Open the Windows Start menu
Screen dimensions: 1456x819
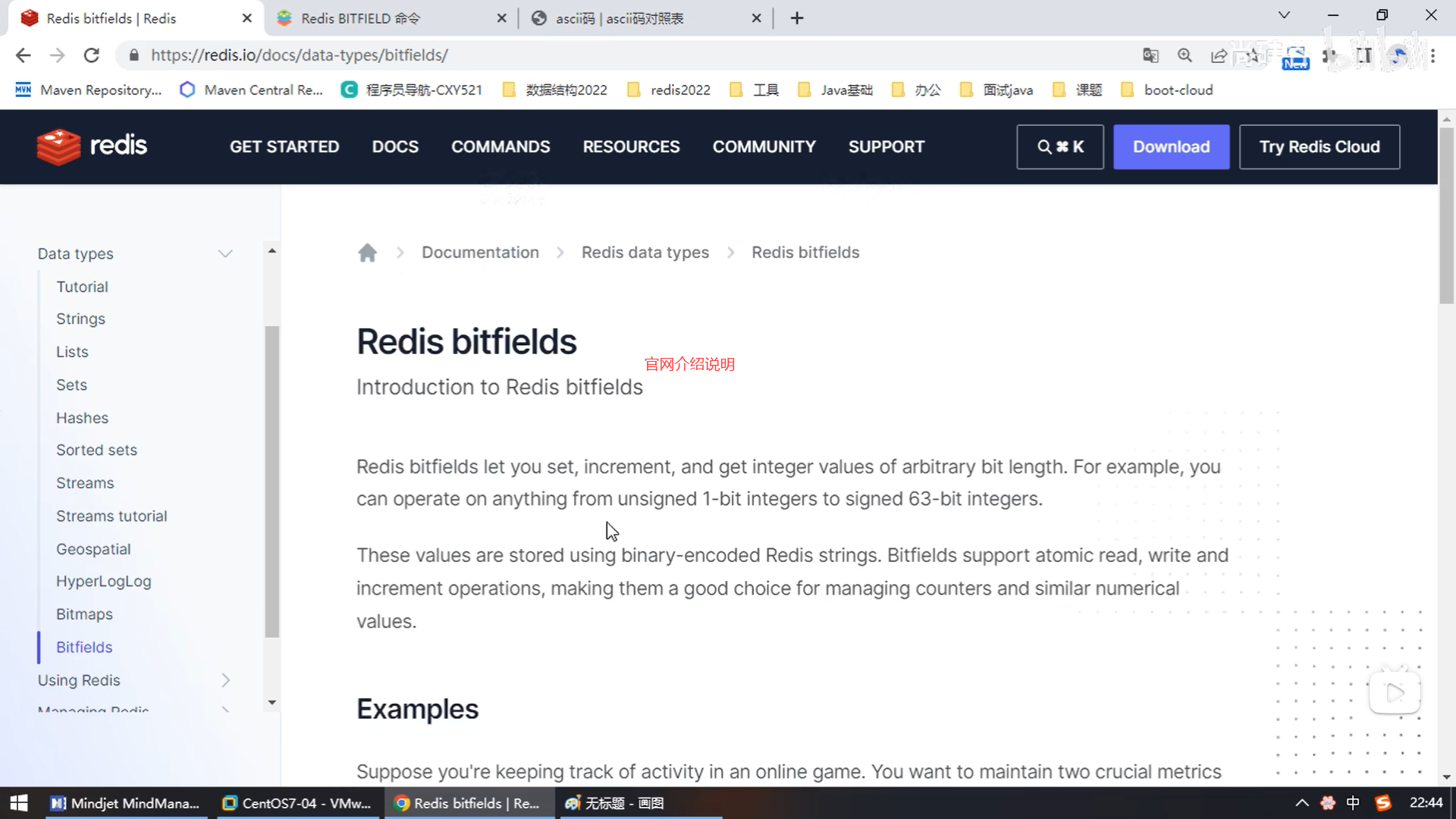tap(19, 803)
